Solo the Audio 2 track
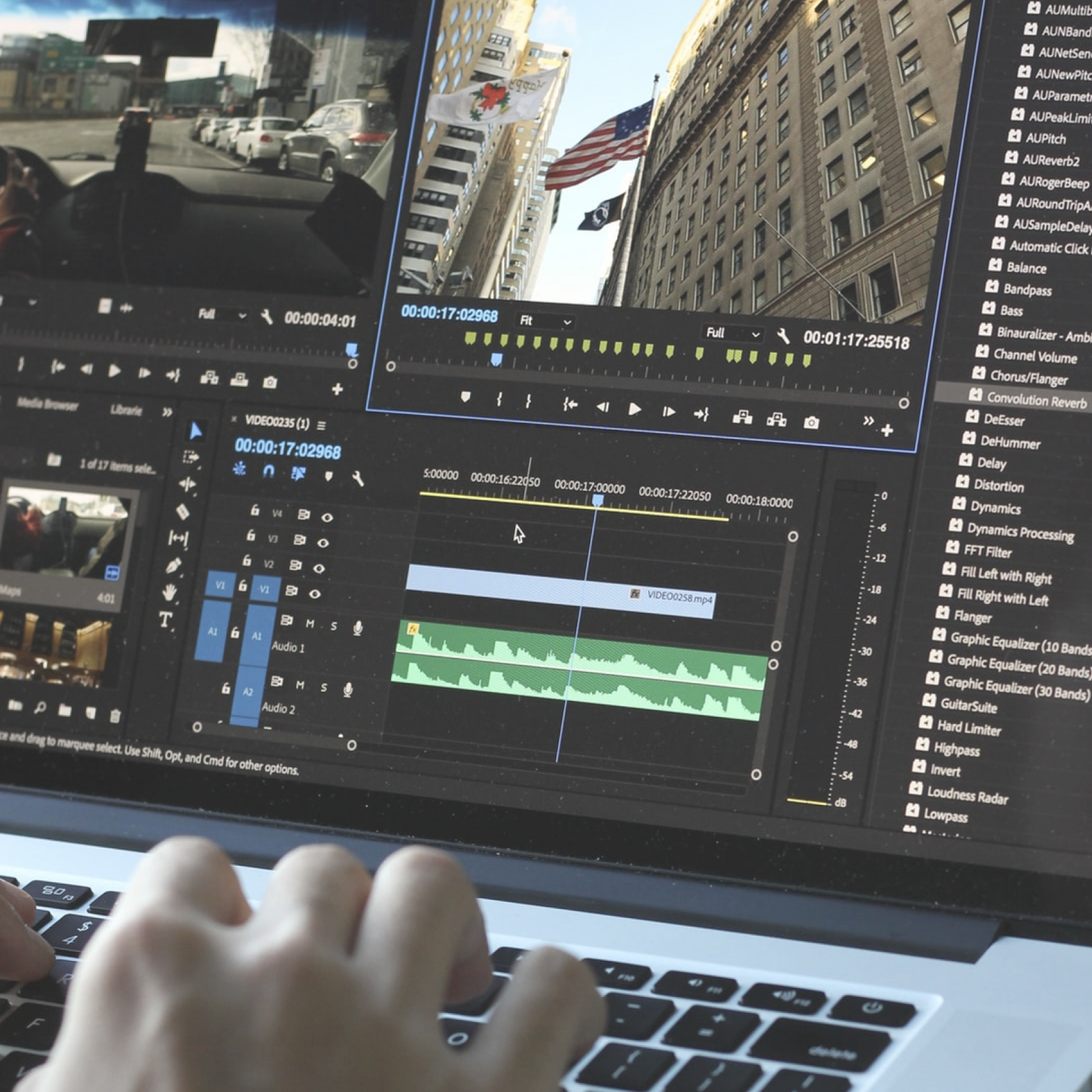This screenshot has height=1092, width=1092. (324, 688)
